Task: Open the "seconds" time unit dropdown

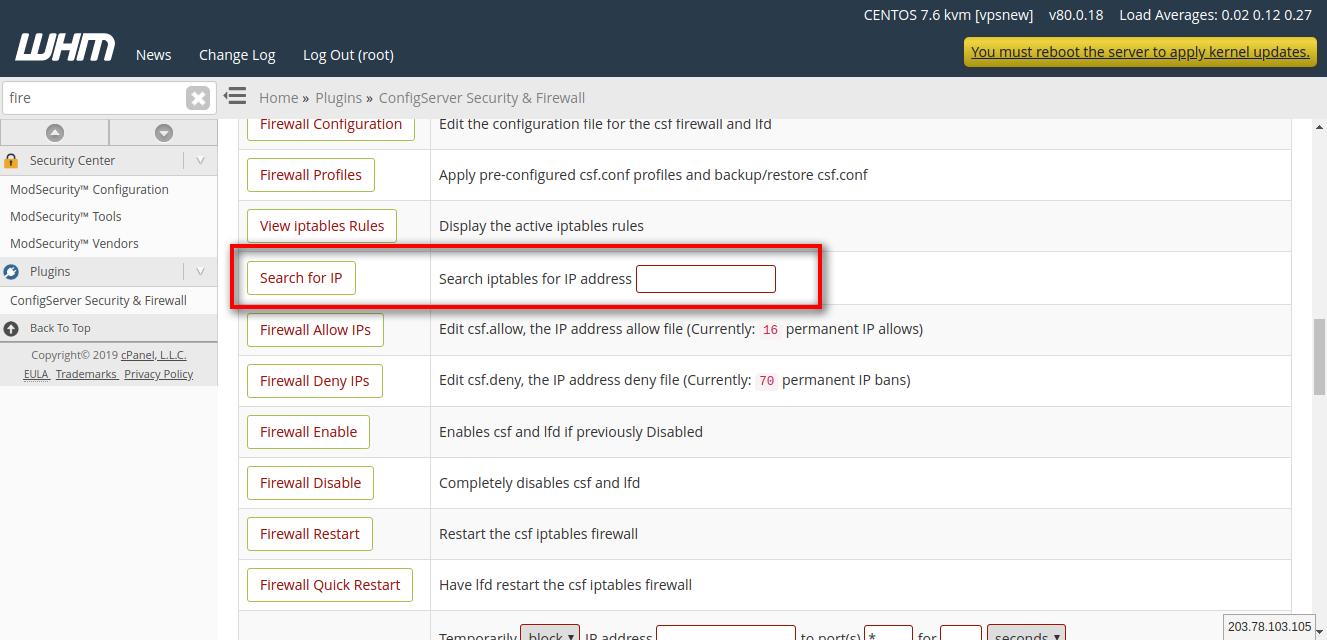Action: point(1025,634)
